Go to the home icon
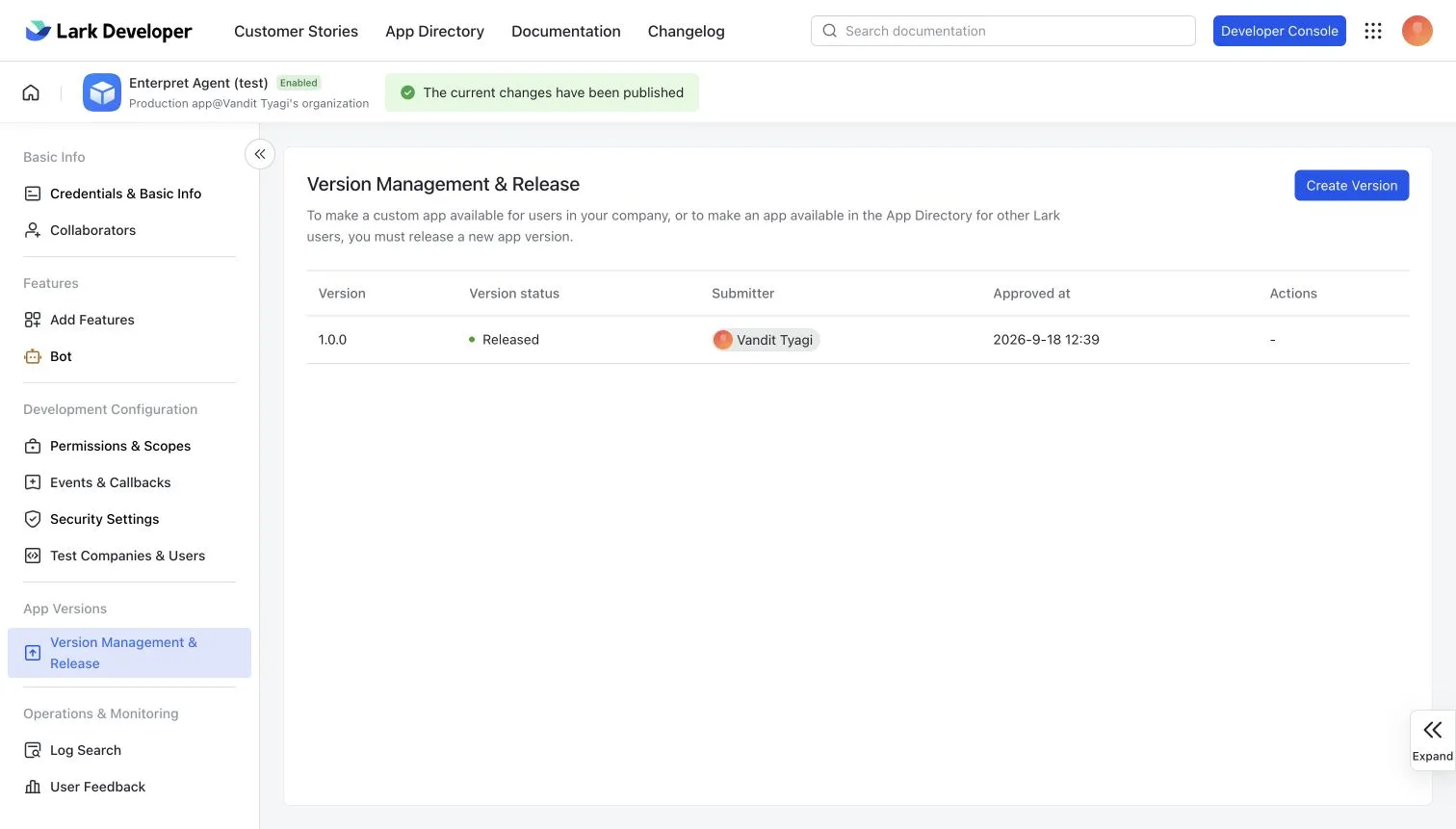The height and width of the screenshot is (829, 1456). (x=31, y=92)
